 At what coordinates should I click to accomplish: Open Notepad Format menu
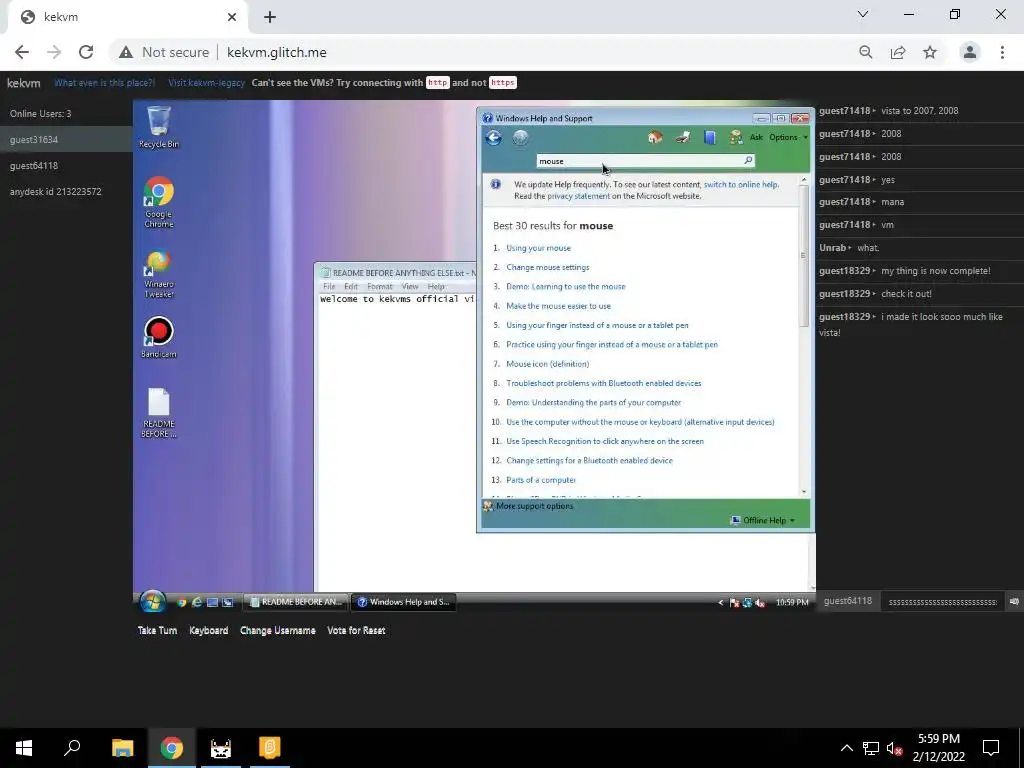pyautogui.click(x=379, y=286)
